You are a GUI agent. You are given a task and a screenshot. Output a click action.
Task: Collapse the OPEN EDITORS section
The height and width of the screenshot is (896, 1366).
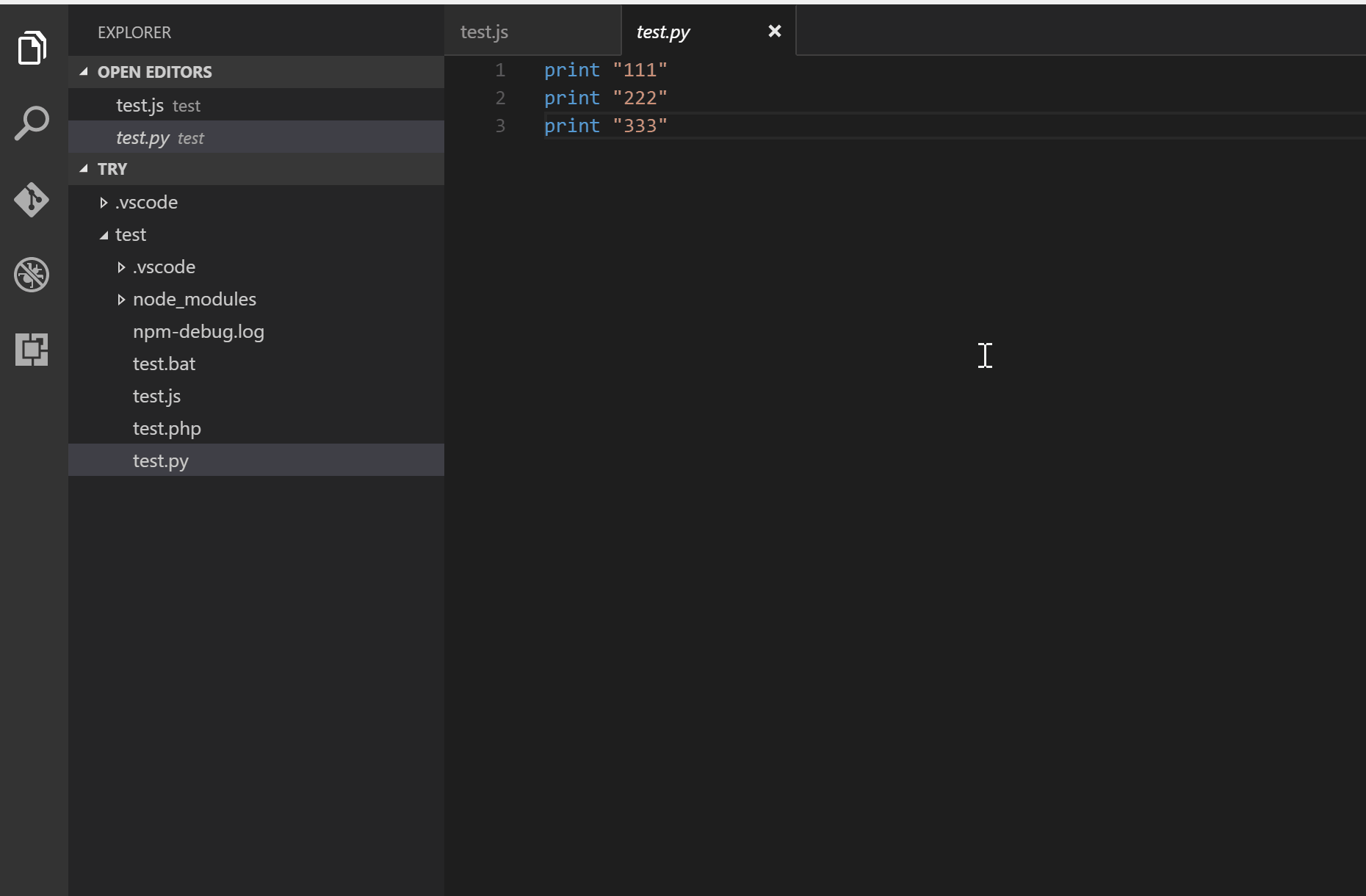pyautogui.click(x=84, y=71)
